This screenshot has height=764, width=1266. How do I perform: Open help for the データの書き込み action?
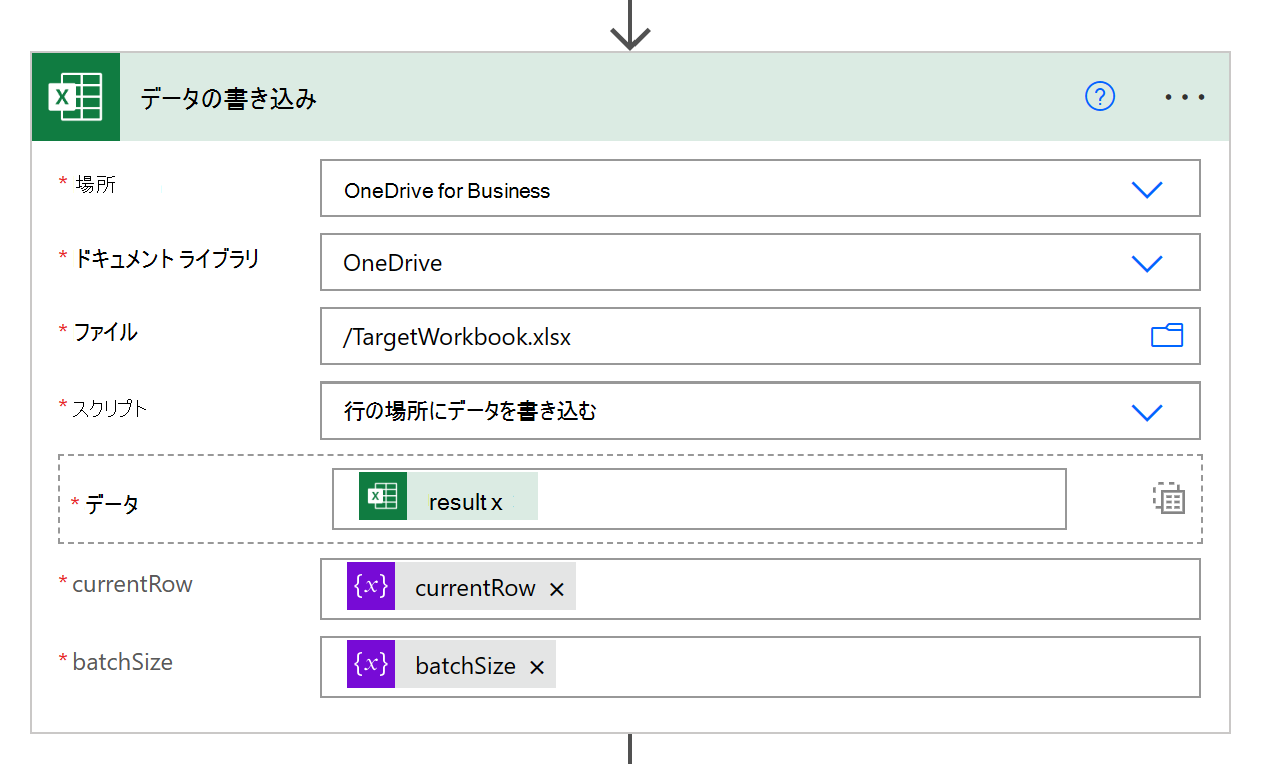pyautogui.click(x=1099, y=97)
